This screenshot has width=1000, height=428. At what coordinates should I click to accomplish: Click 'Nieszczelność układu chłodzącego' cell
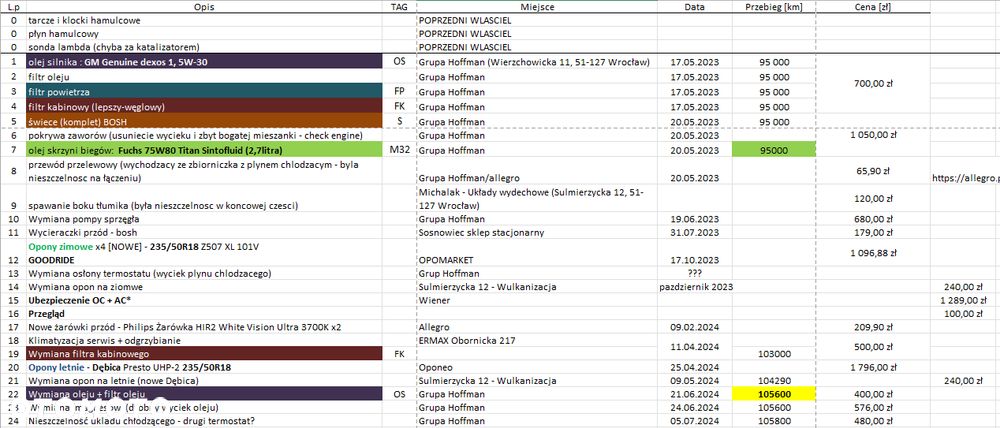pos(204,421)
